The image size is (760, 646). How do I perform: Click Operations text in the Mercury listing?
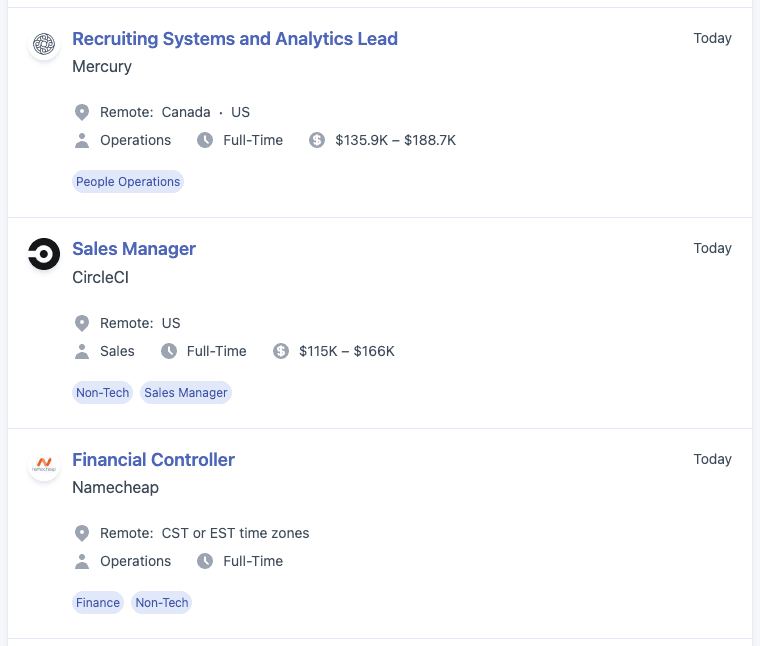[x=136, y=141]
